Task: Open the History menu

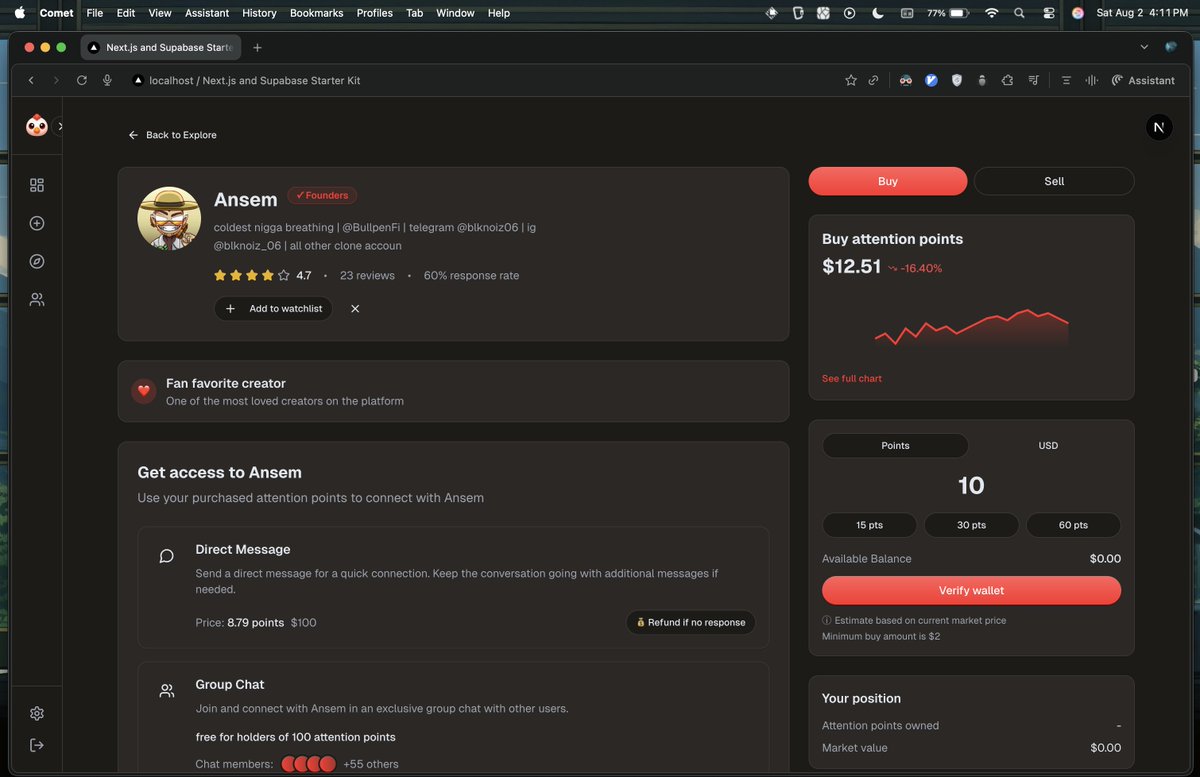Action: tap(259, 13)
